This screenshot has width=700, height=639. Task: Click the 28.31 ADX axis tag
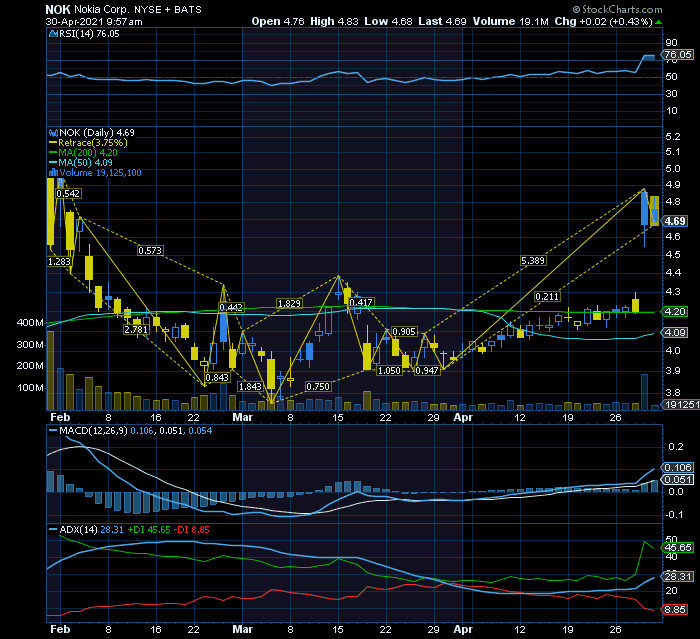tap(678, 576)
